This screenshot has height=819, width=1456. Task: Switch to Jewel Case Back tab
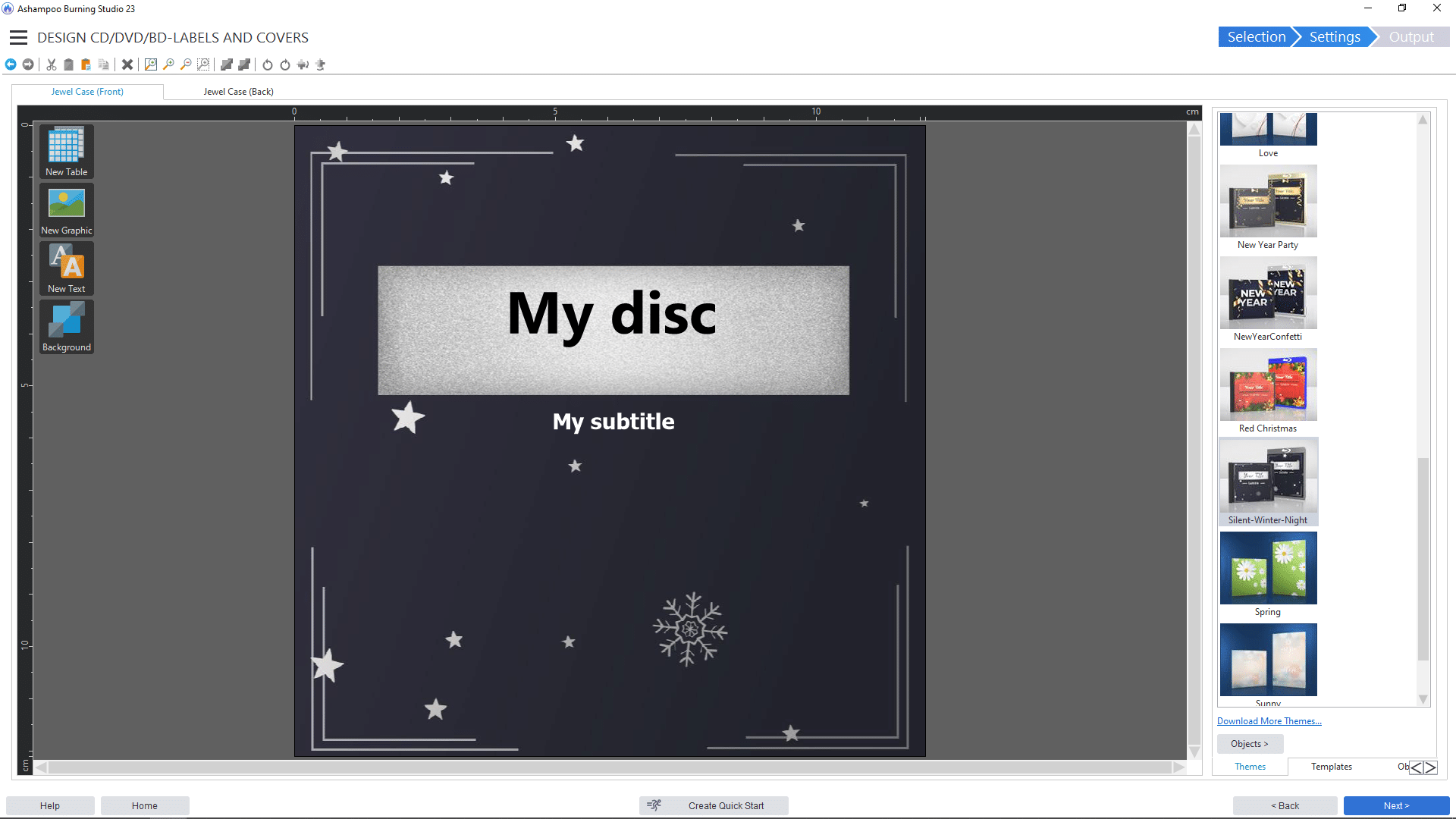click(238, 91)
